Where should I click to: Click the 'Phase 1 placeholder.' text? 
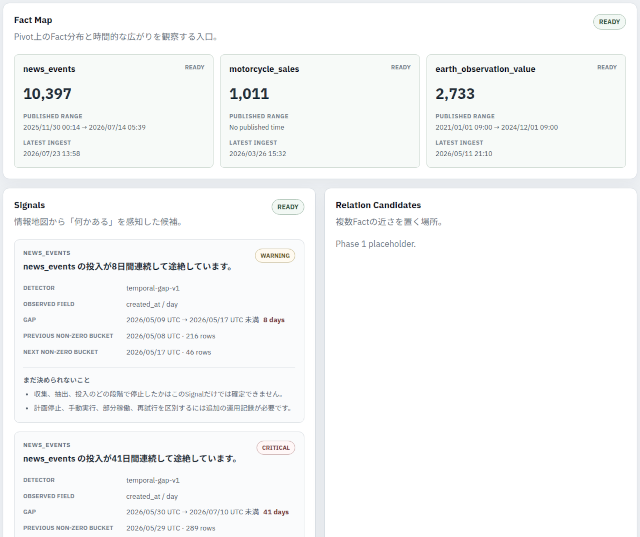pos(376,244)
